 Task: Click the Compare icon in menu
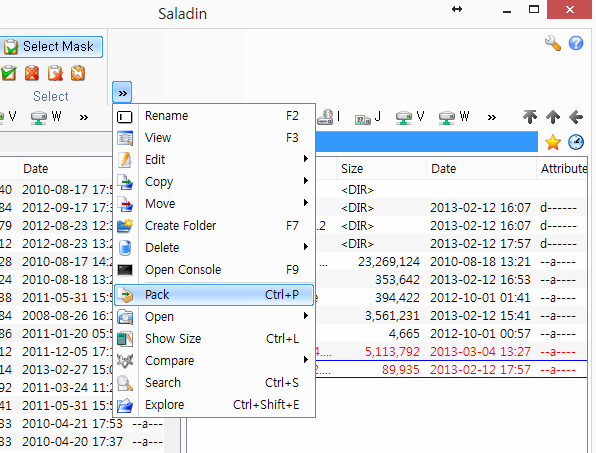pos(125,361)
